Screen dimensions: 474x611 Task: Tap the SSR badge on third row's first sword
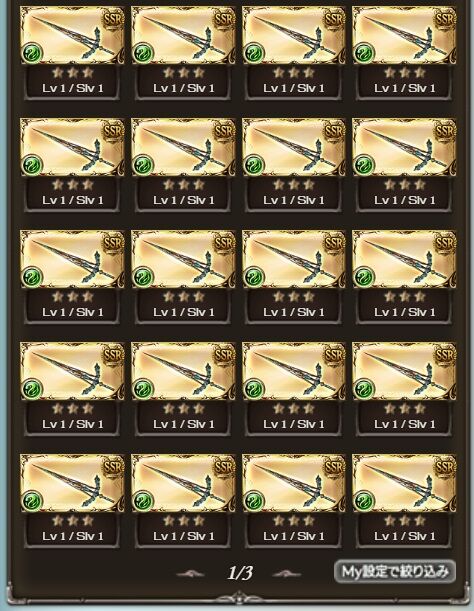[113, 244]
